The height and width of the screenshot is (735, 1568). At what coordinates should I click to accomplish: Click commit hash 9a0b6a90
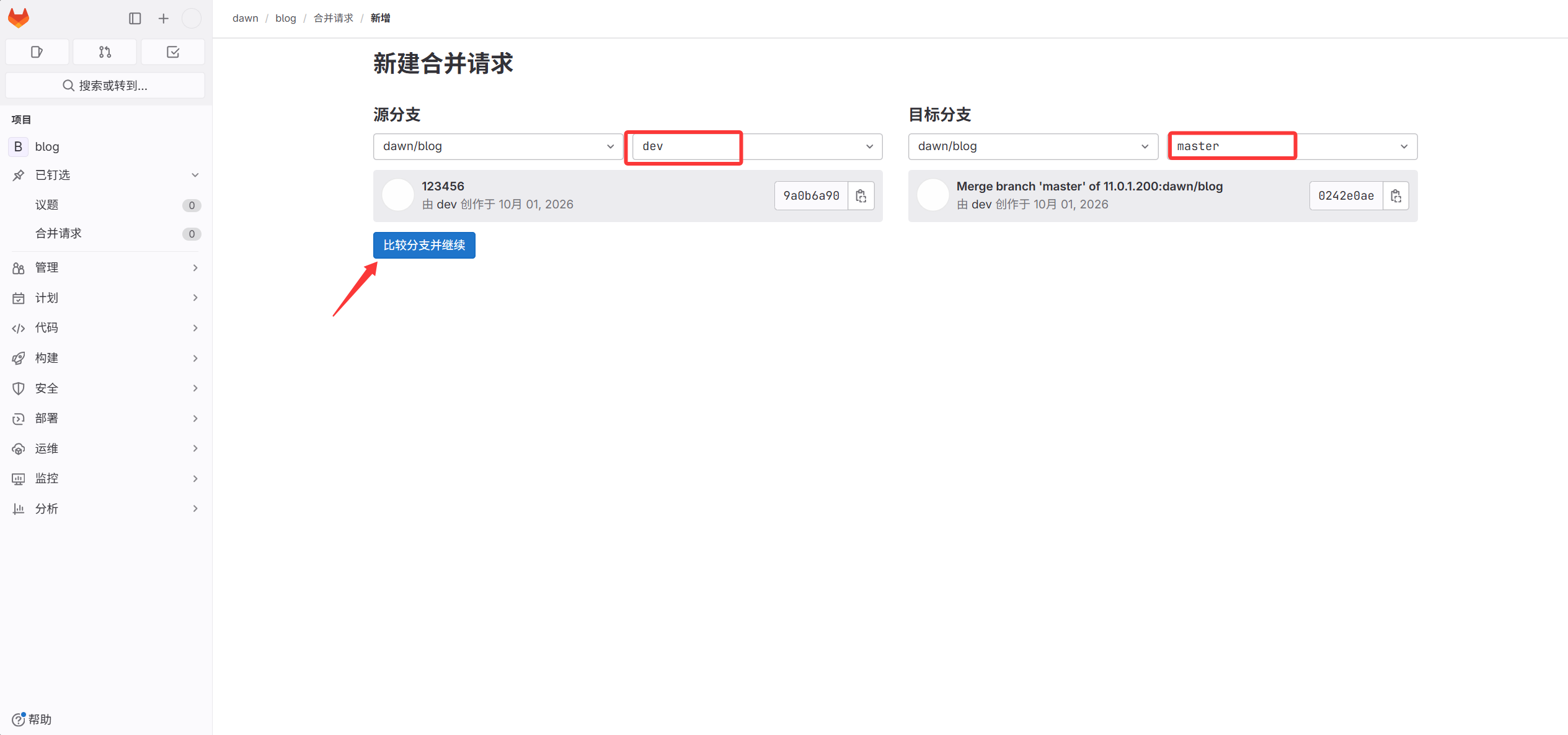pos(811,196)
